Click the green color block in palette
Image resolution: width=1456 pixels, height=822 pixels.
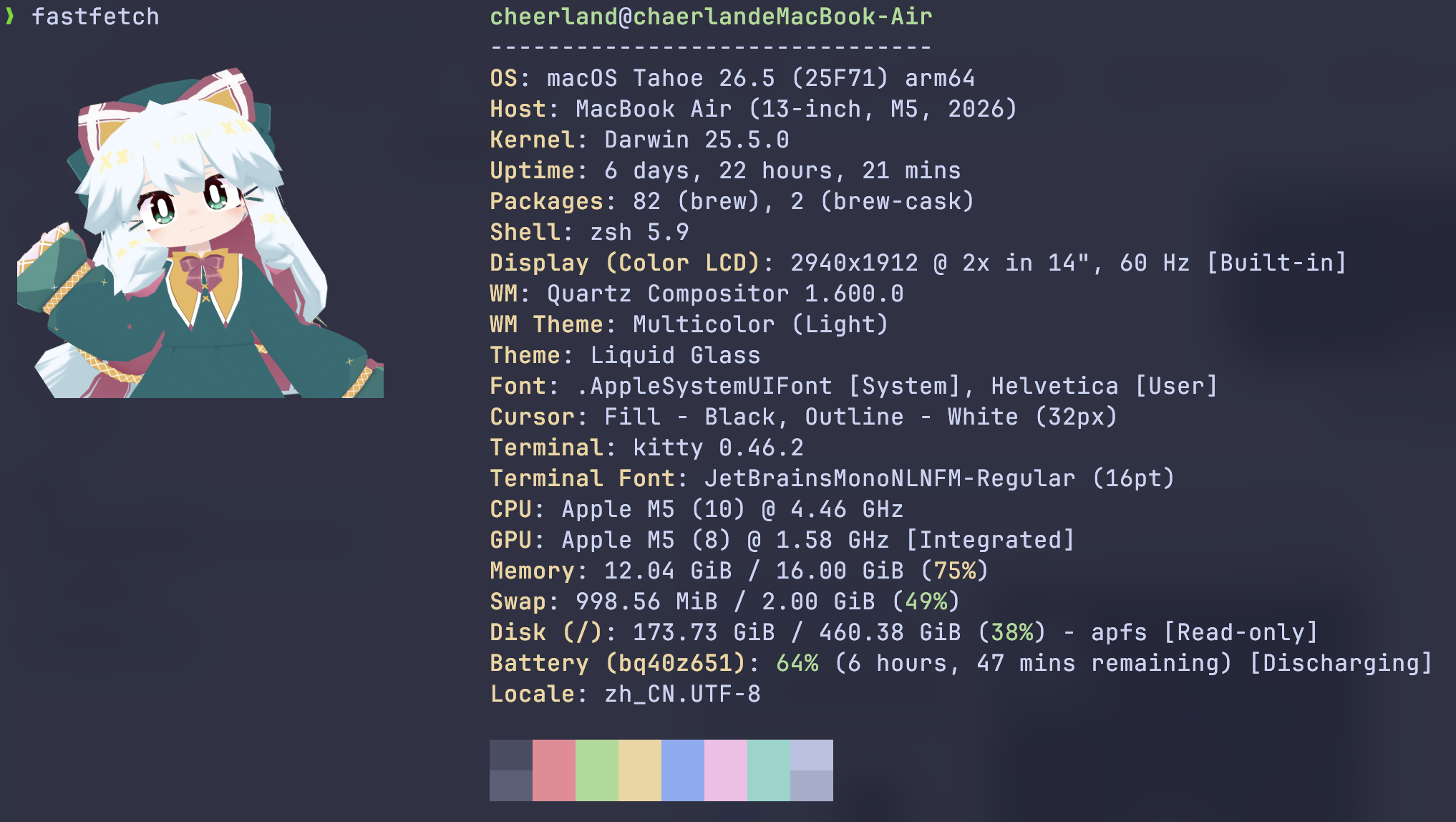click(x=597, y=770)
